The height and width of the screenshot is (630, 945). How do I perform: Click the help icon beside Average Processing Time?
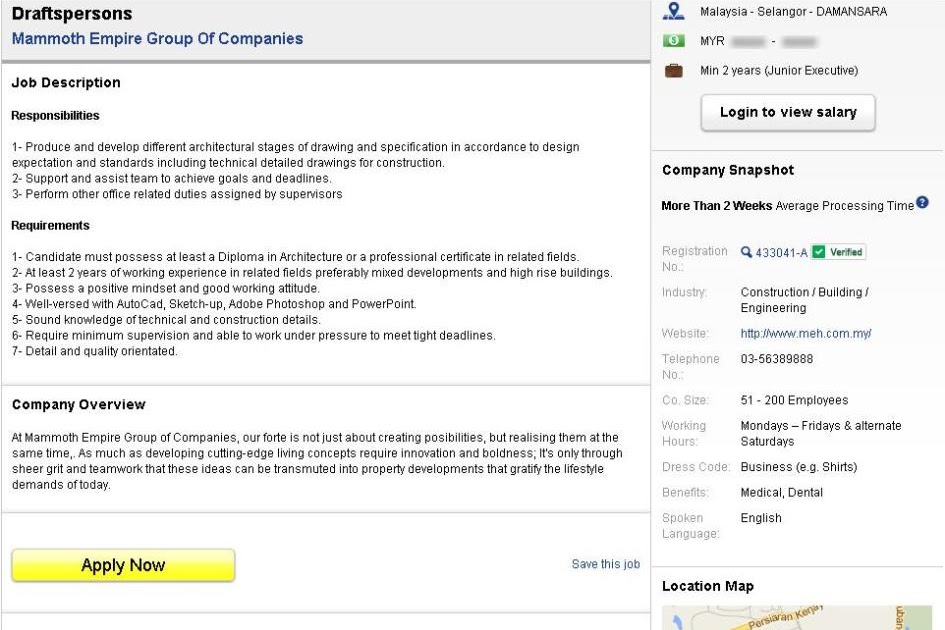click(922, 204)
